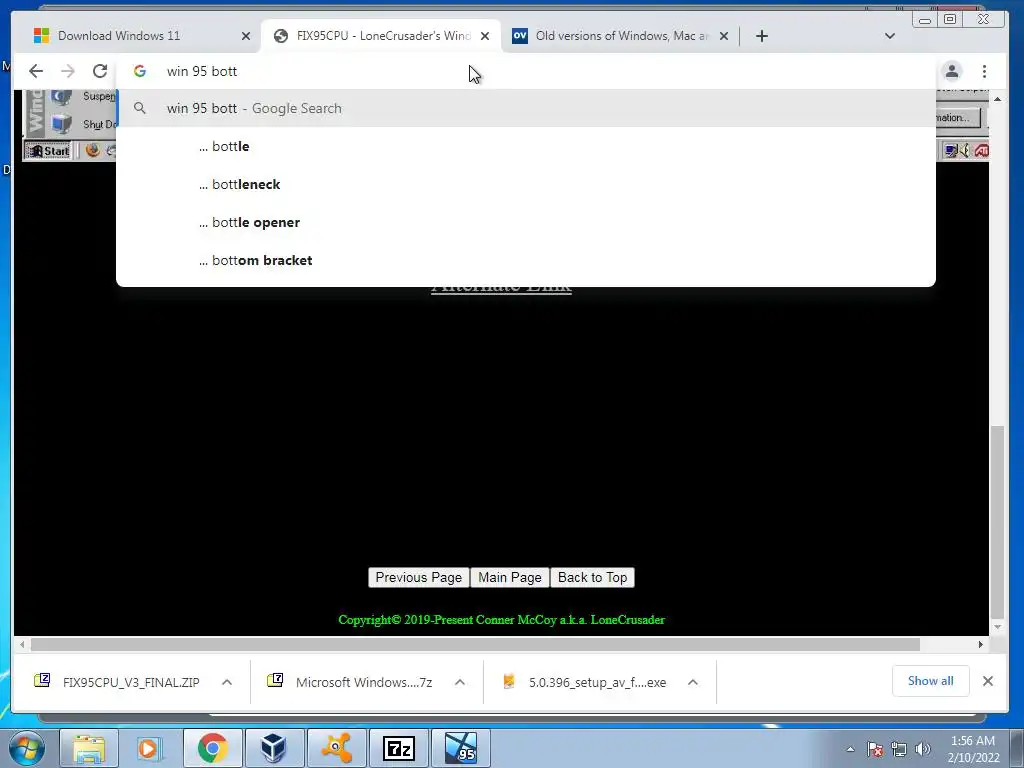Choose the 'bottle' autocomplete suggestion
This screenshot has width=1024, height=768.
click(x=526, y=146)
